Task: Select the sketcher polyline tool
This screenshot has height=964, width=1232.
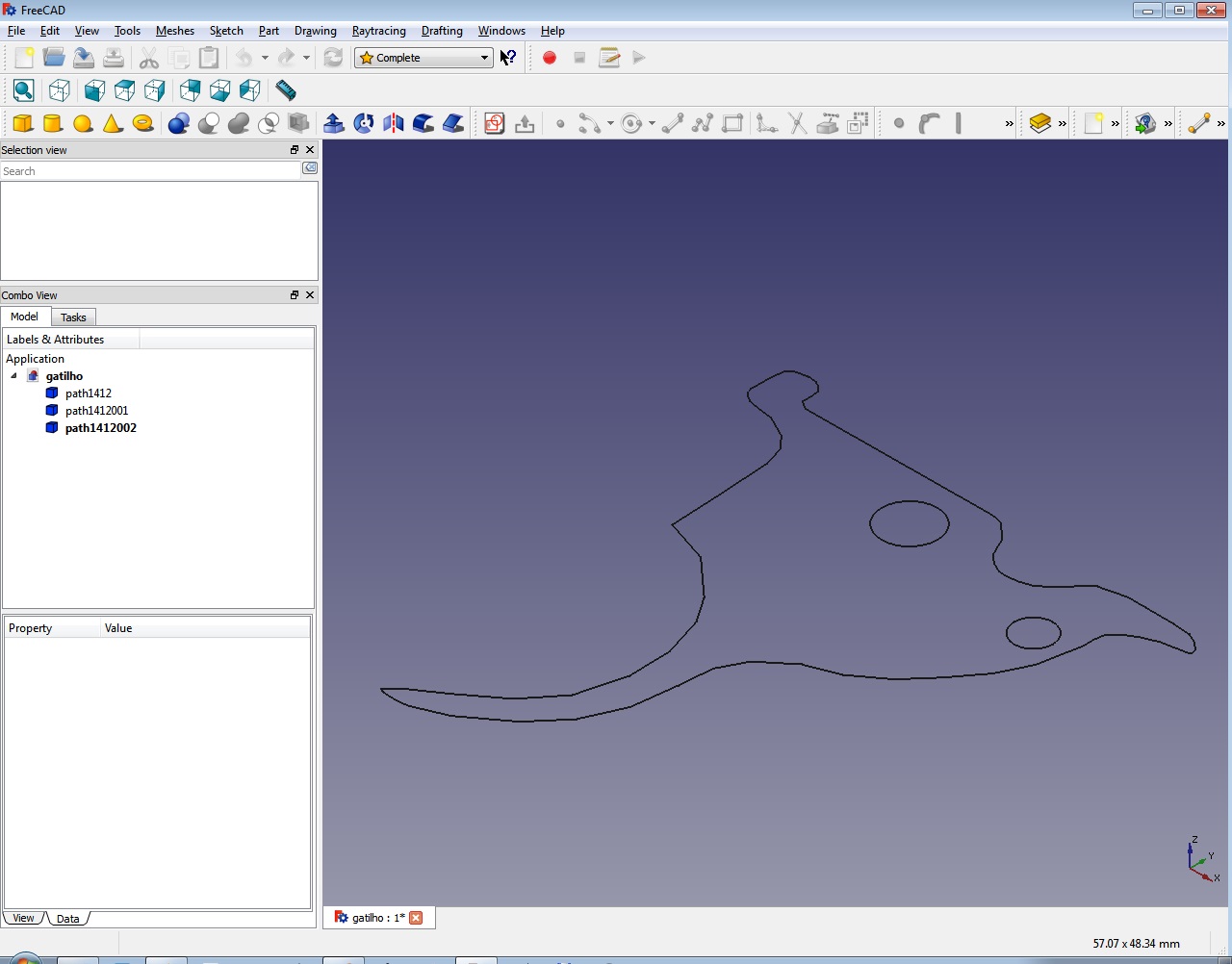Action: tap(703, 123)
